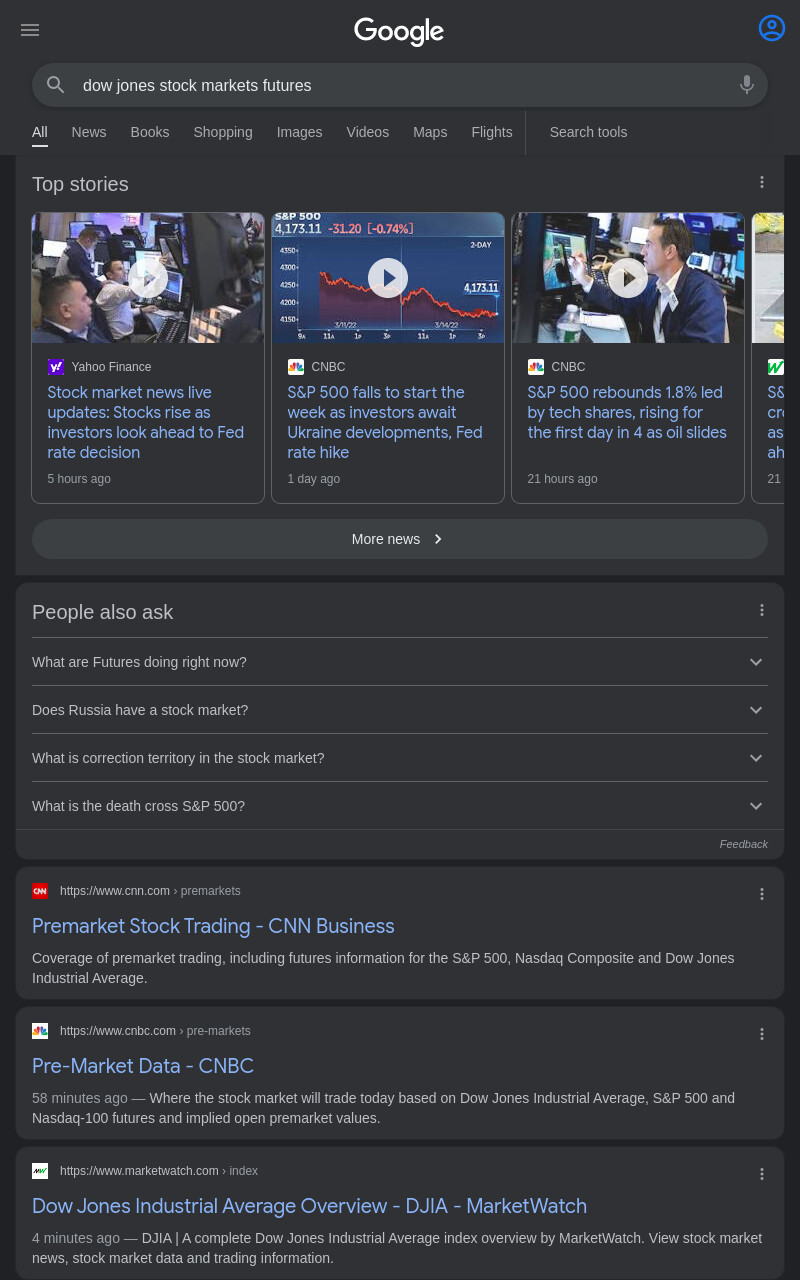
Task: Switch to the Books tab
Action: click(150, 132)
